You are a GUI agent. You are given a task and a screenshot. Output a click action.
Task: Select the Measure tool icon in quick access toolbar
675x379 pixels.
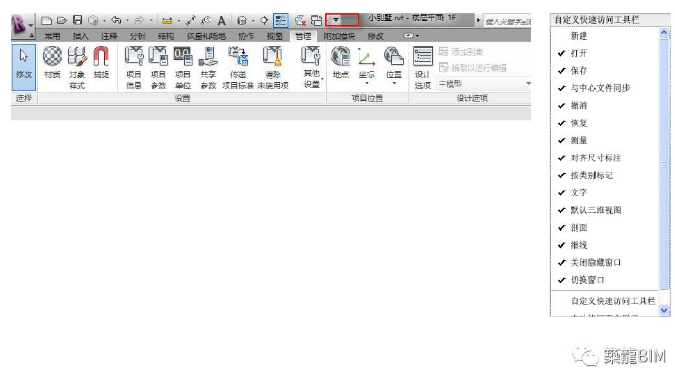(167, 21)
